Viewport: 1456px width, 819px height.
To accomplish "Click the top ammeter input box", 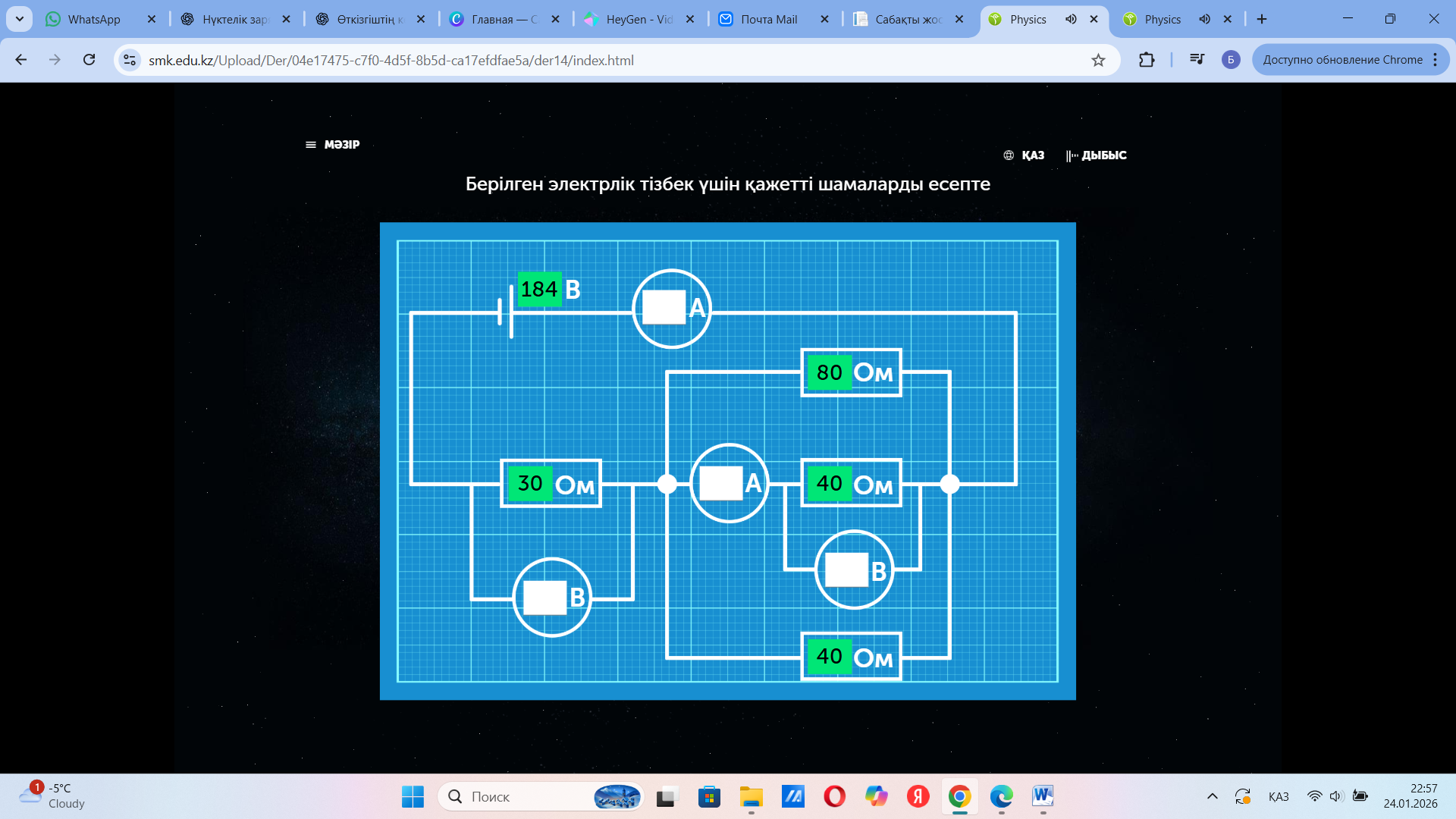I will pos(664,308).
